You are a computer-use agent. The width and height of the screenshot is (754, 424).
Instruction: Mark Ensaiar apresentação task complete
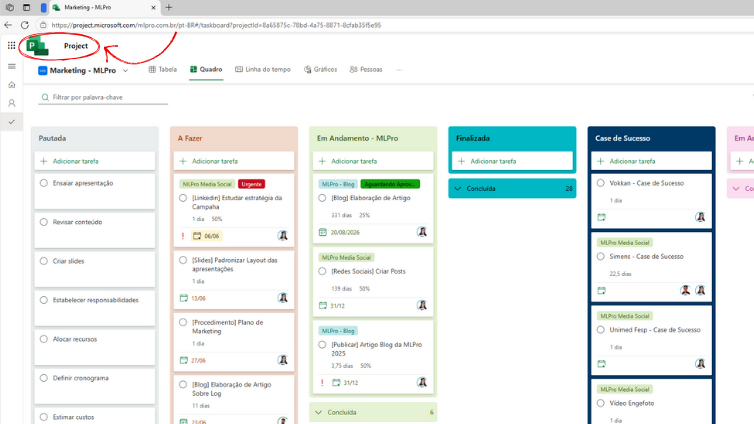click(44, 183)
